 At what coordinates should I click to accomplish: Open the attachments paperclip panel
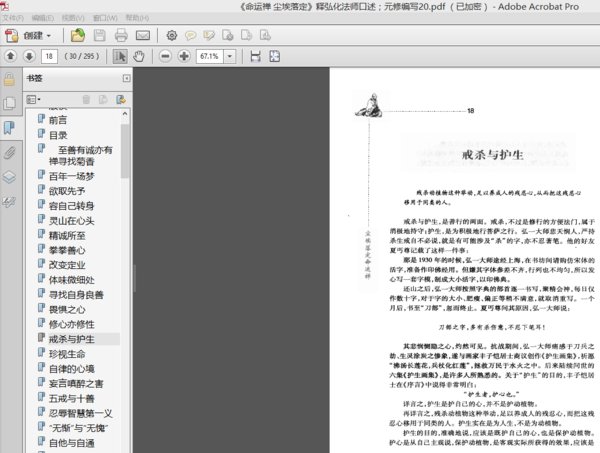pos(9,153)
